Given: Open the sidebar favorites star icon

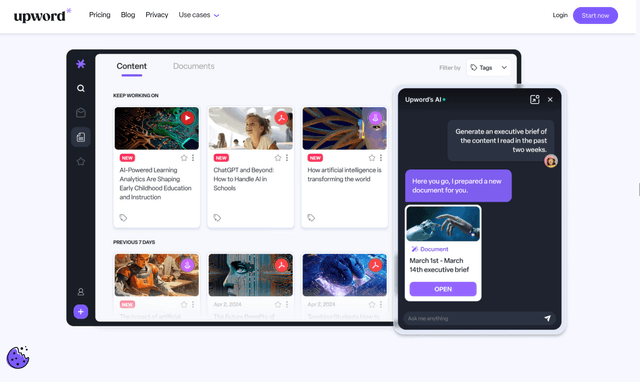Looking at the screenshot, I should tap(81, 162).
